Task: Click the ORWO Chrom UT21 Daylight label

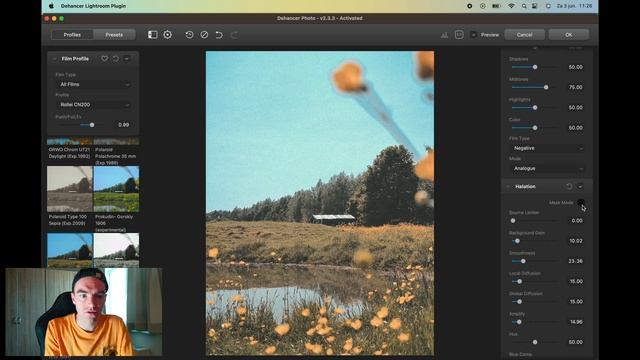Action: (x=69, y=153)
